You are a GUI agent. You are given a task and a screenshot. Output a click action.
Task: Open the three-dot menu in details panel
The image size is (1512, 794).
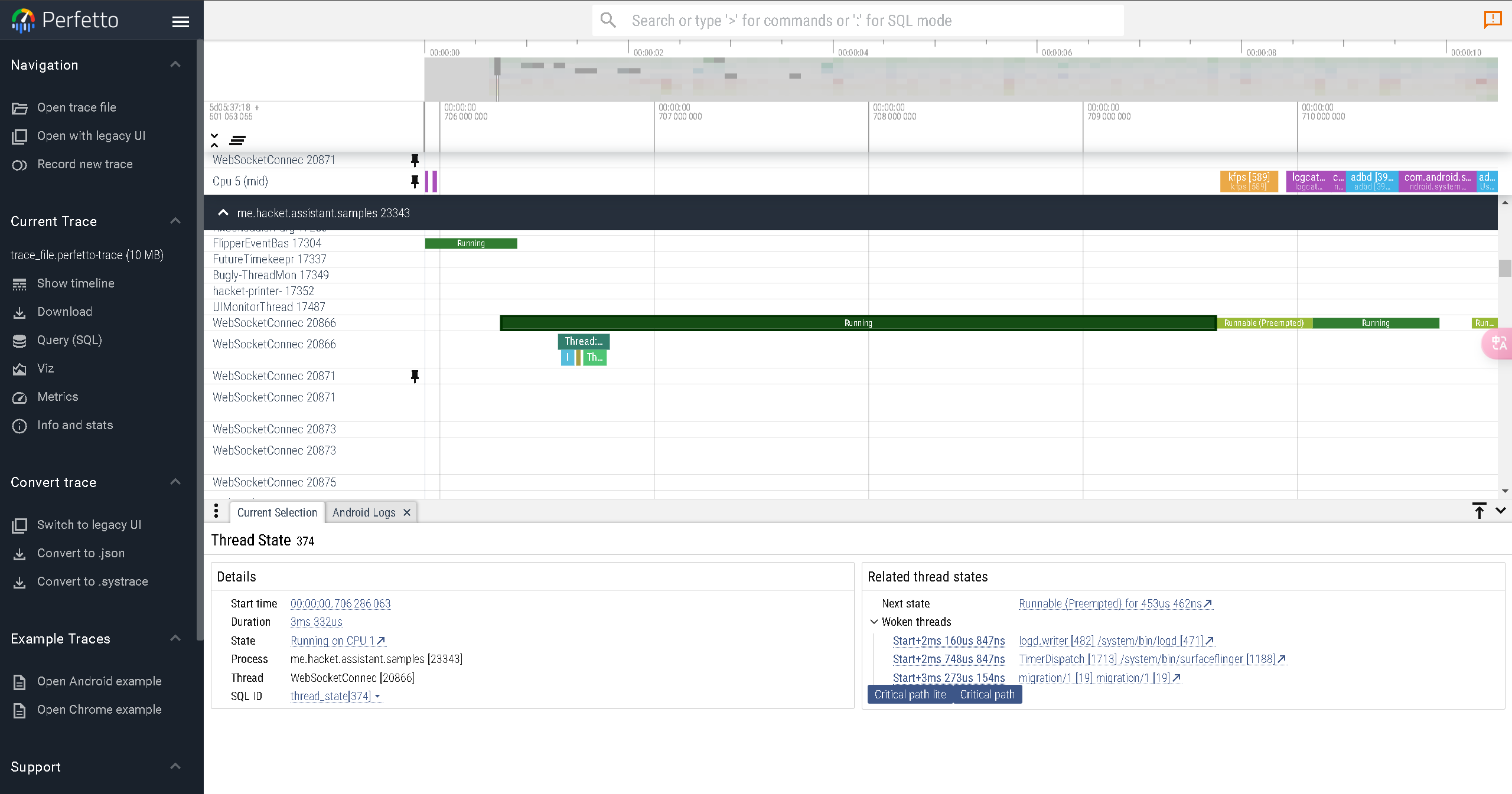(216, 511)
